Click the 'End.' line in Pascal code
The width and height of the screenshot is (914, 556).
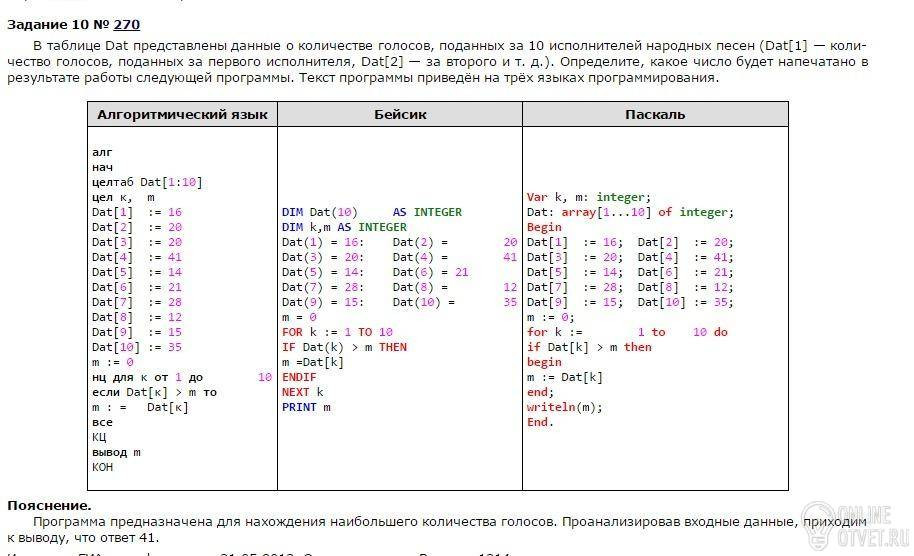(x=540, y=422)
